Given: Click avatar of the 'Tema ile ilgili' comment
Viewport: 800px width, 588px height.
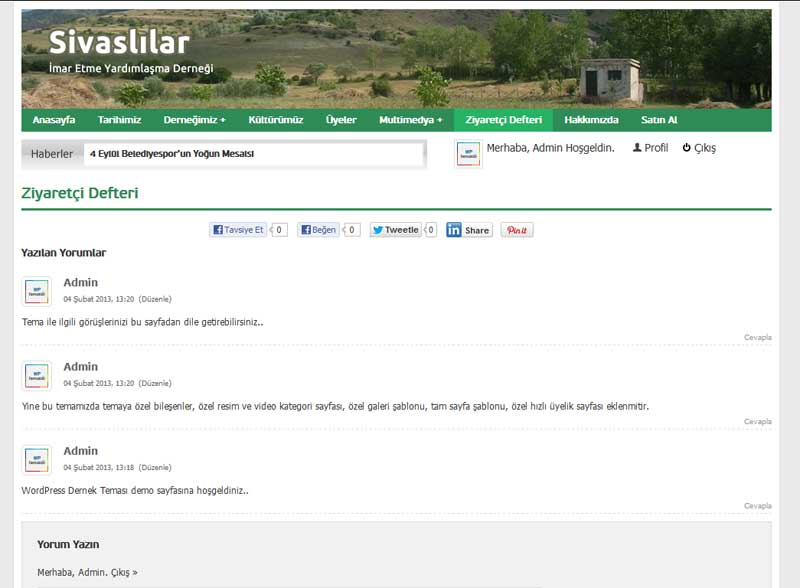Looking at the screenshot, I should pos(37,291).
